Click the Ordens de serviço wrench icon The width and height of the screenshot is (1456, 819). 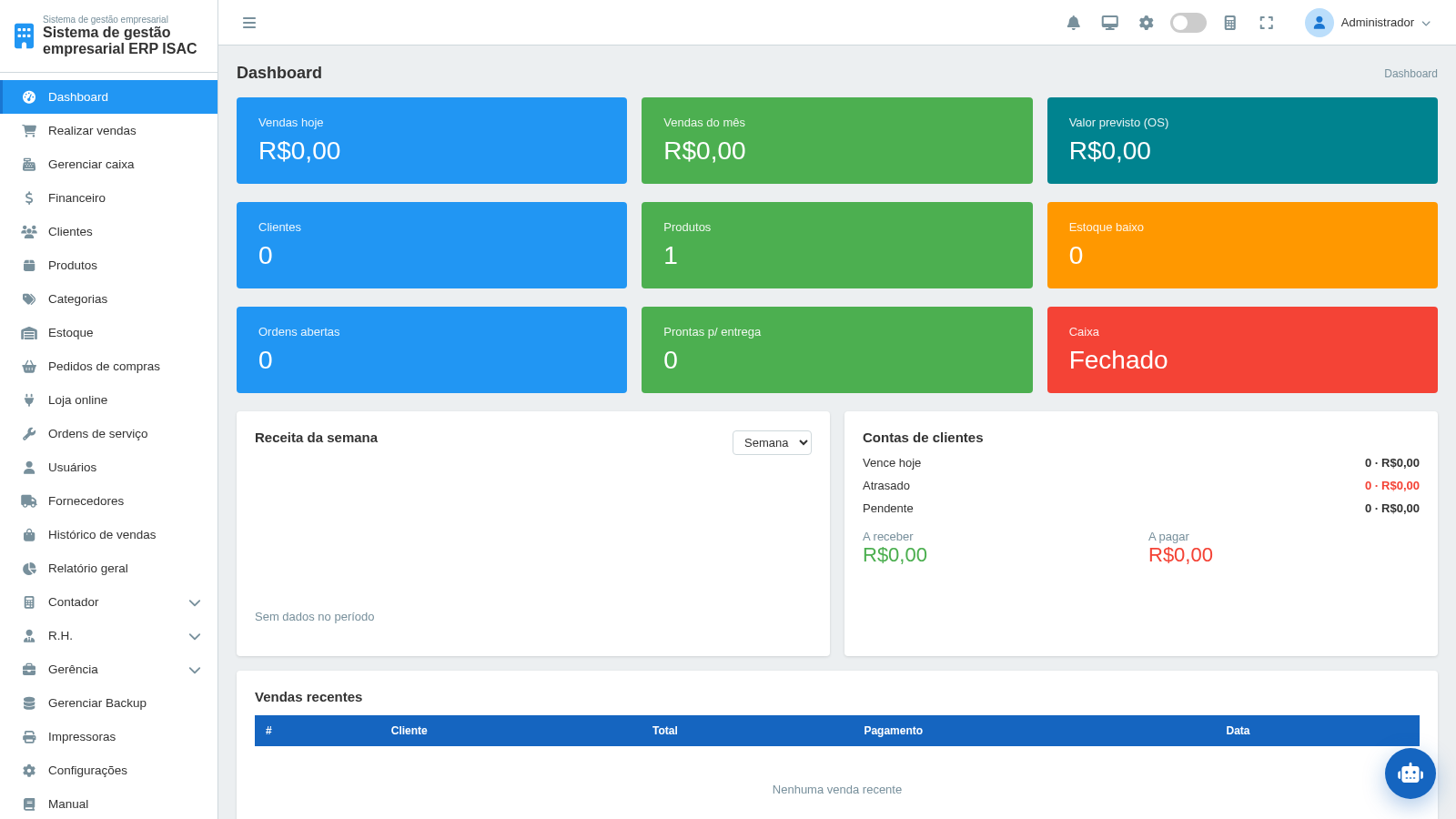[x=29, y=433]
